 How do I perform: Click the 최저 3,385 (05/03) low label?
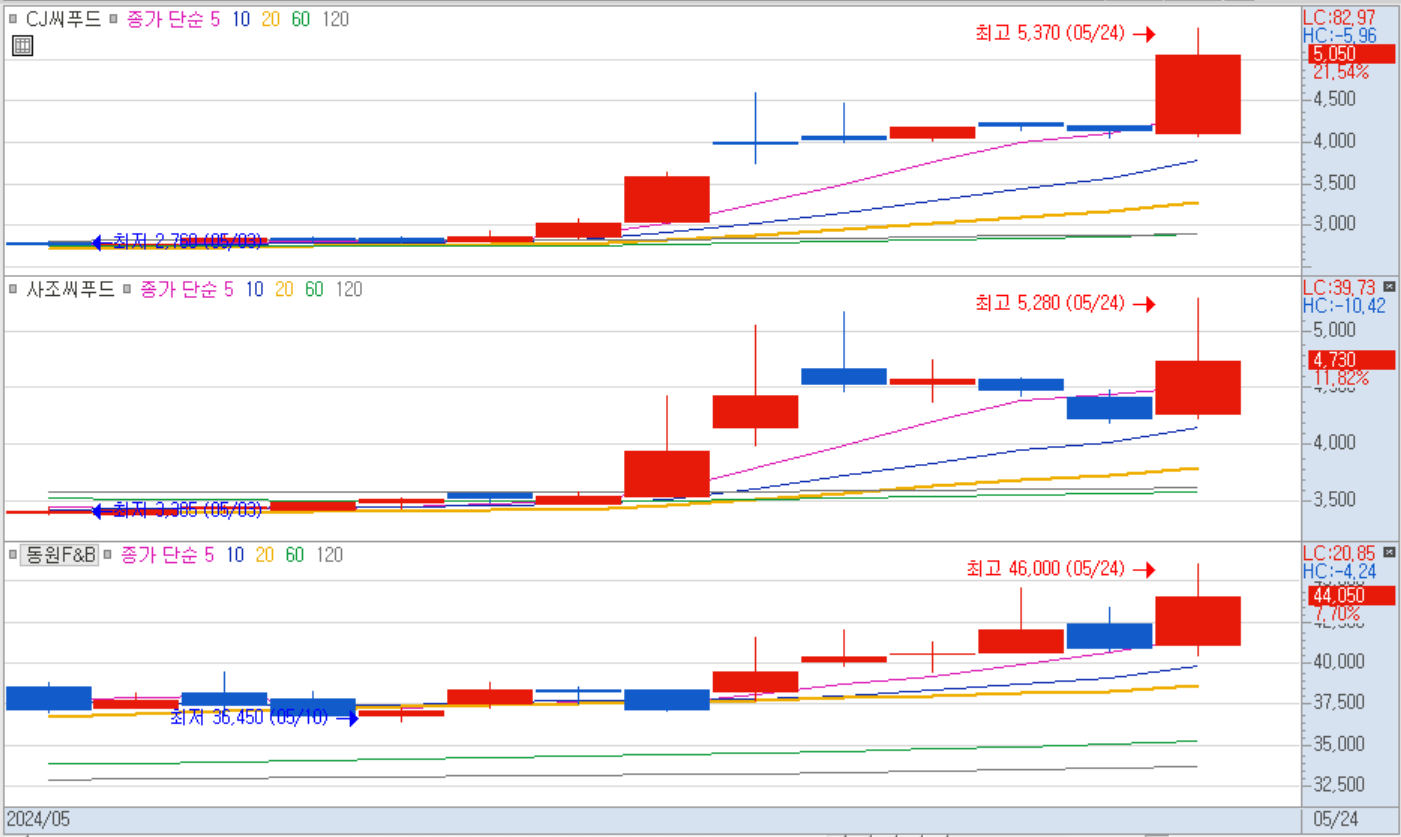[x=187, y=510]
